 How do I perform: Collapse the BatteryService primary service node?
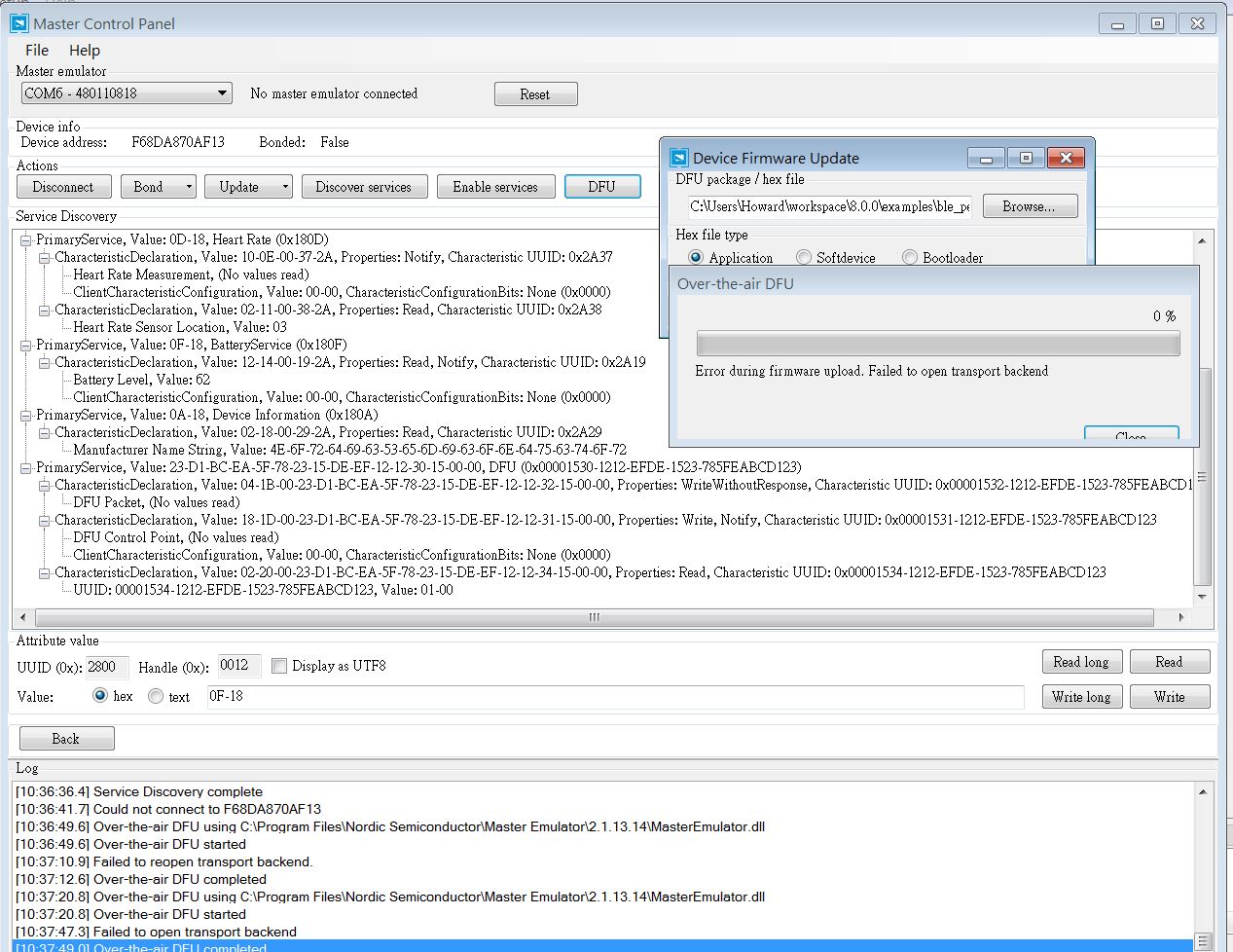point(26,345)
